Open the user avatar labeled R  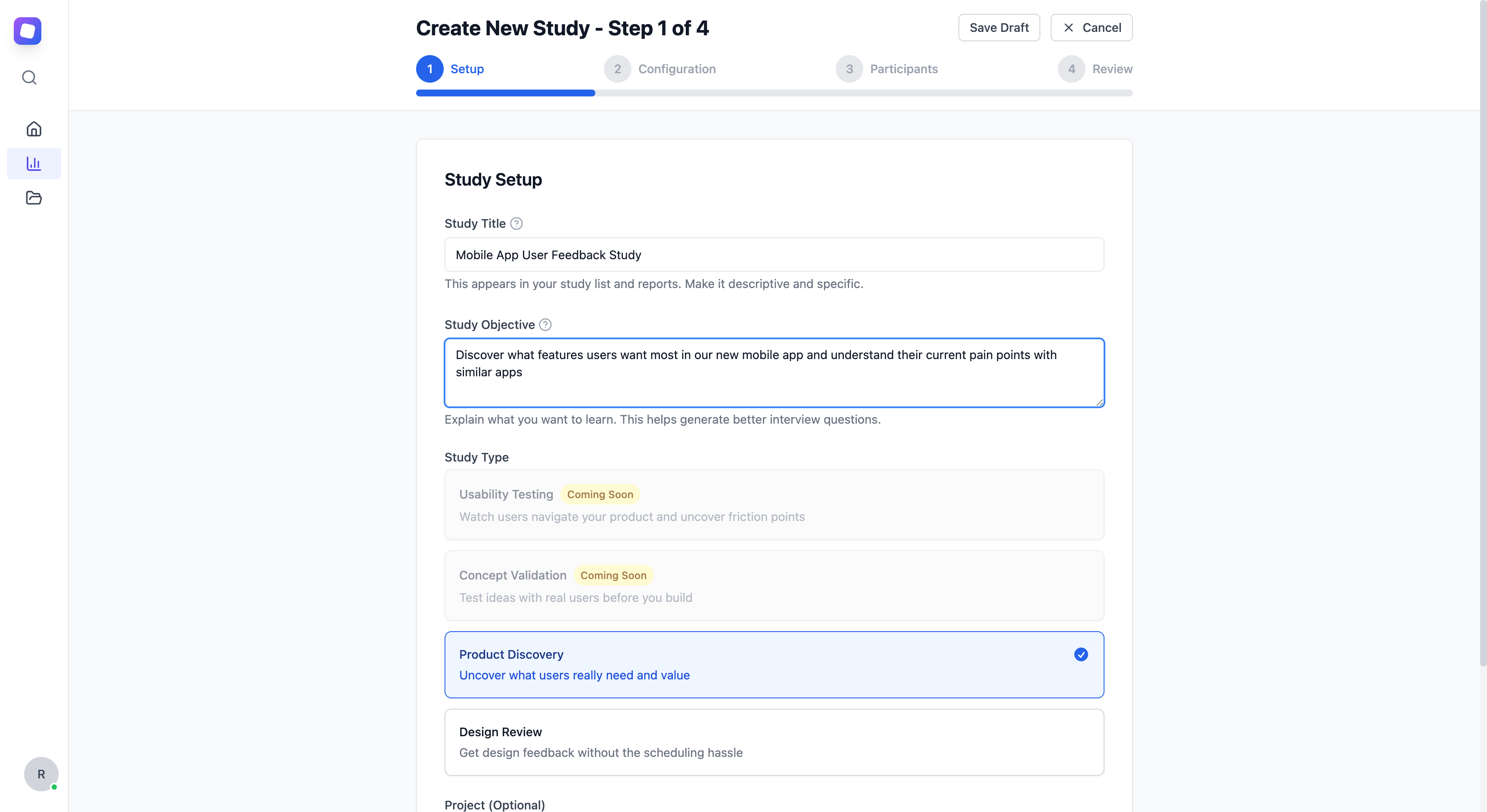click(x=41, y=774)
